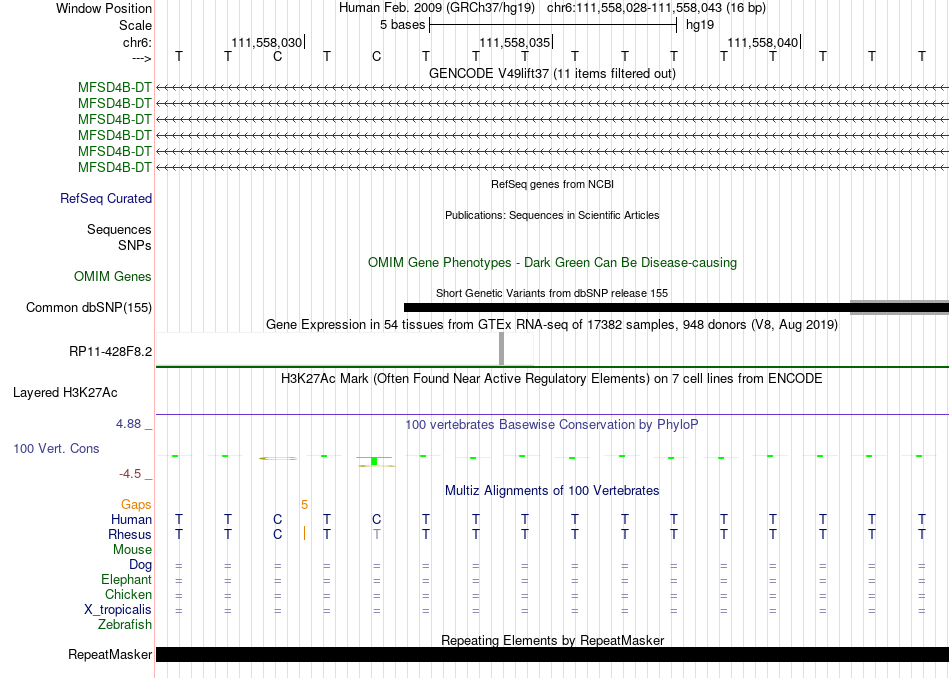Click the Window Position track label
This screenshot has width=950, height=678.
click(x=104, y=8)
